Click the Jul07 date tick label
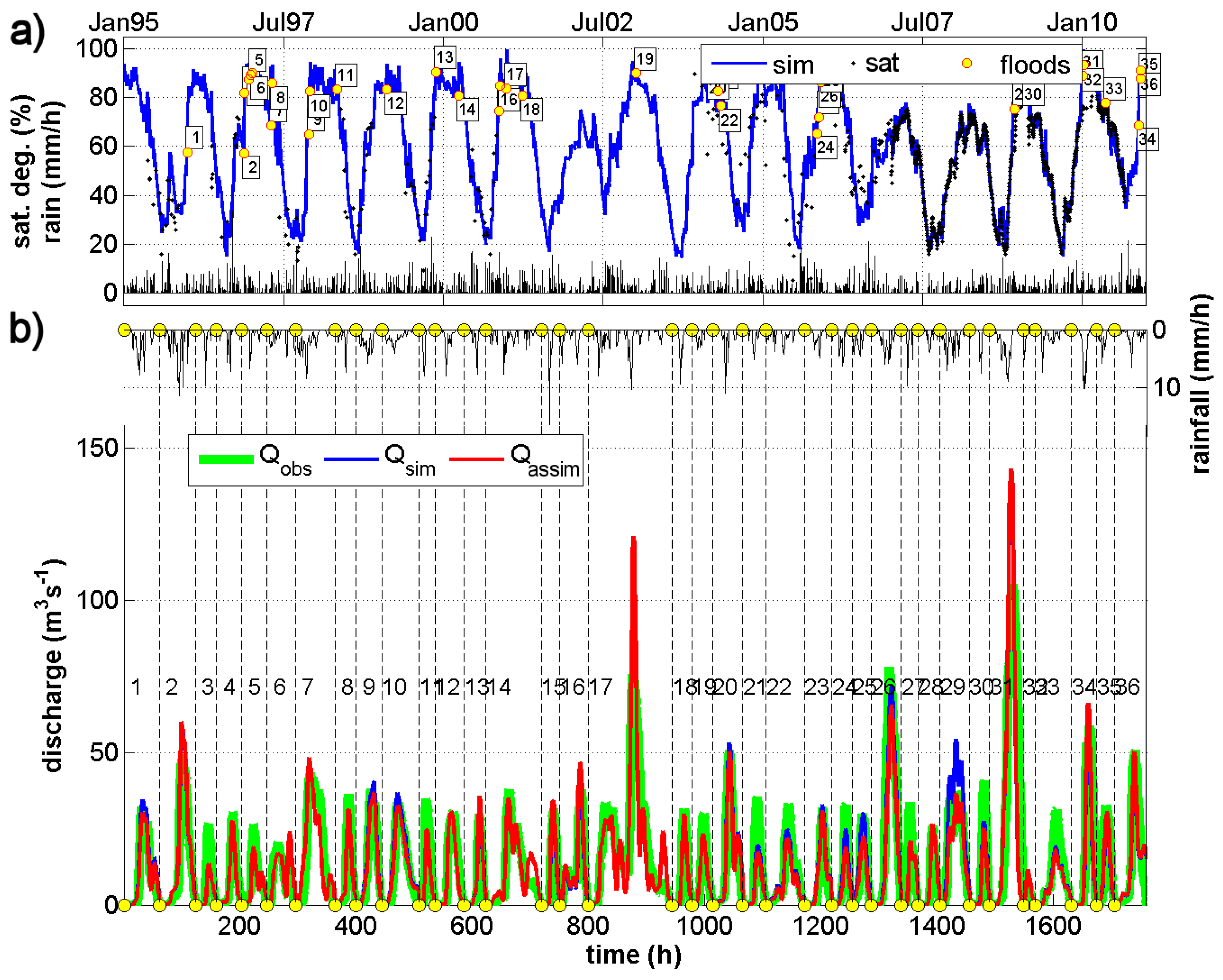 click(x=922, y=23)
